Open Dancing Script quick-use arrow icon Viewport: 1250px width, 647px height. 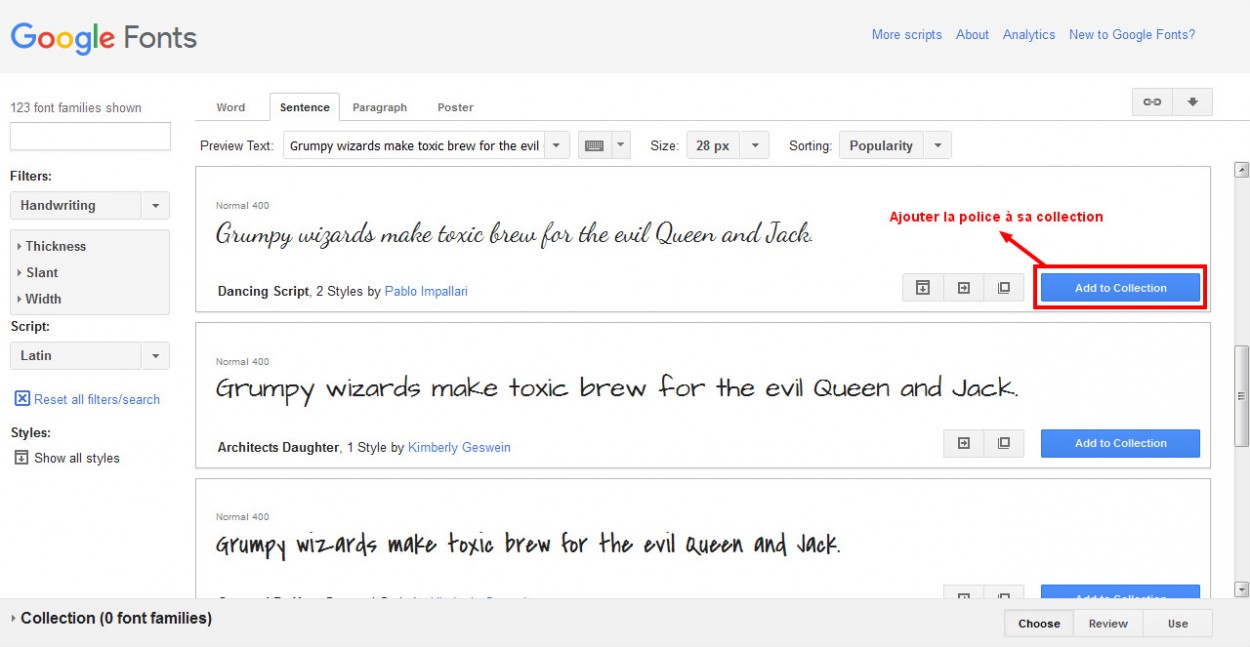[963, 288]
